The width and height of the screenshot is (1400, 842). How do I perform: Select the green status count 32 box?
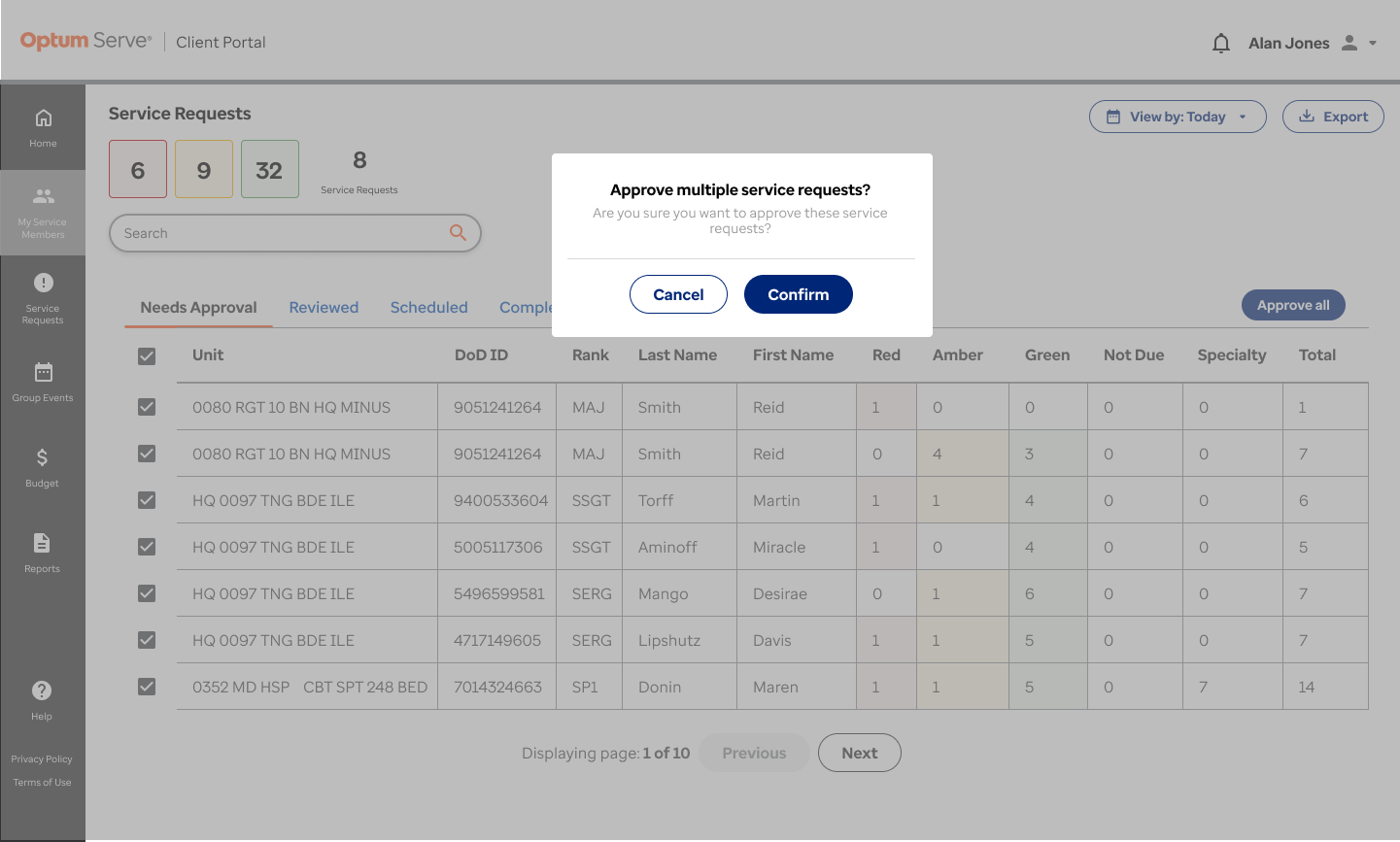[x=270, y=169]
